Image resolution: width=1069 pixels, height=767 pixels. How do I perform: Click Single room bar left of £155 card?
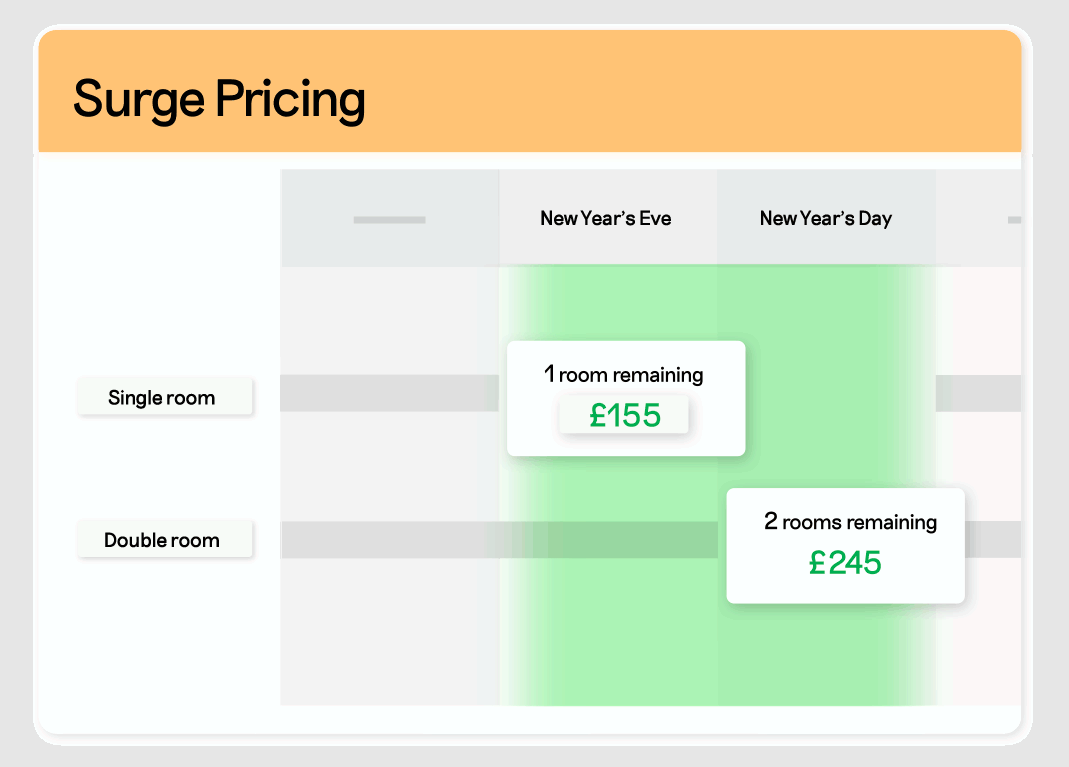[x=389, y=393]
